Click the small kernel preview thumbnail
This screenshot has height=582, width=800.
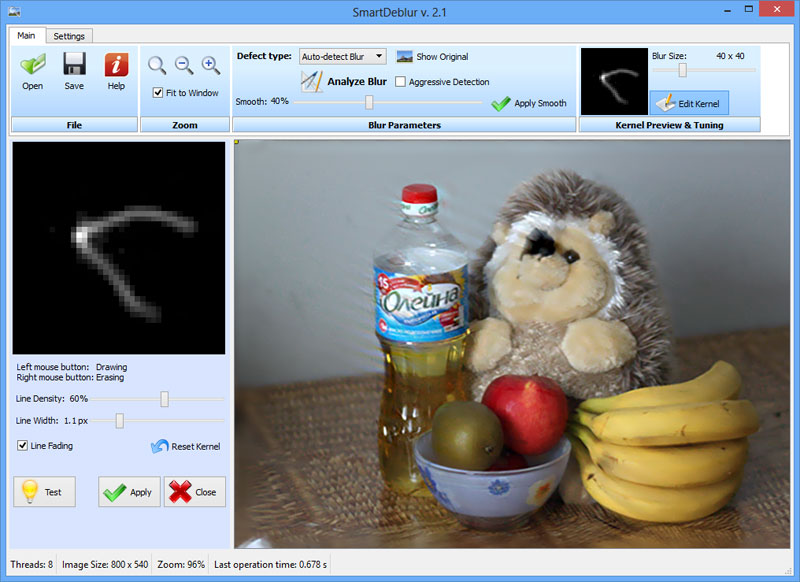(x=614, y=82)
